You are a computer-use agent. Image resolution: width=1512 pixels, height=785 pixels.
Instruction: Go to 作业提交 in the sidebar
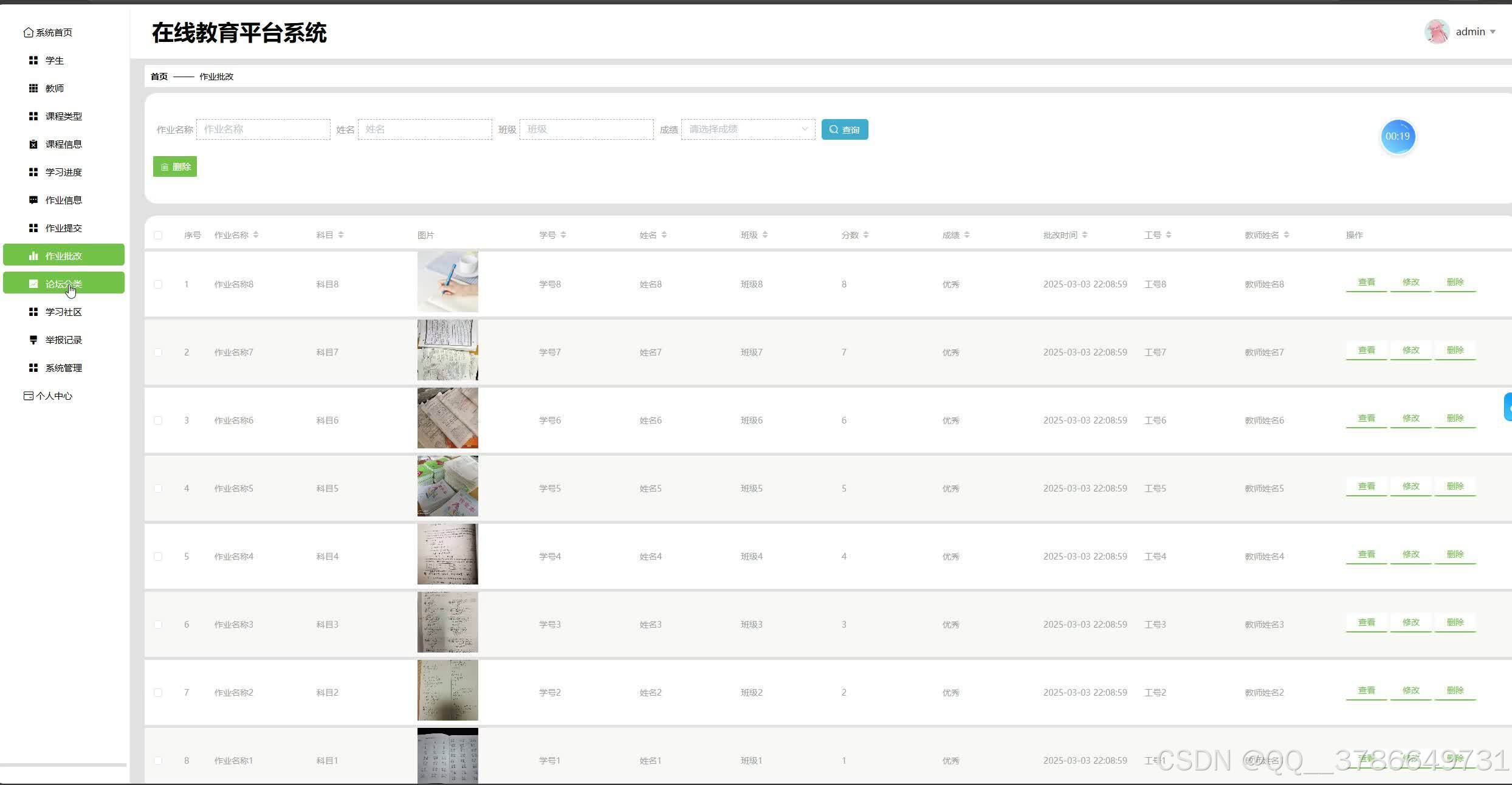[63, 228]
